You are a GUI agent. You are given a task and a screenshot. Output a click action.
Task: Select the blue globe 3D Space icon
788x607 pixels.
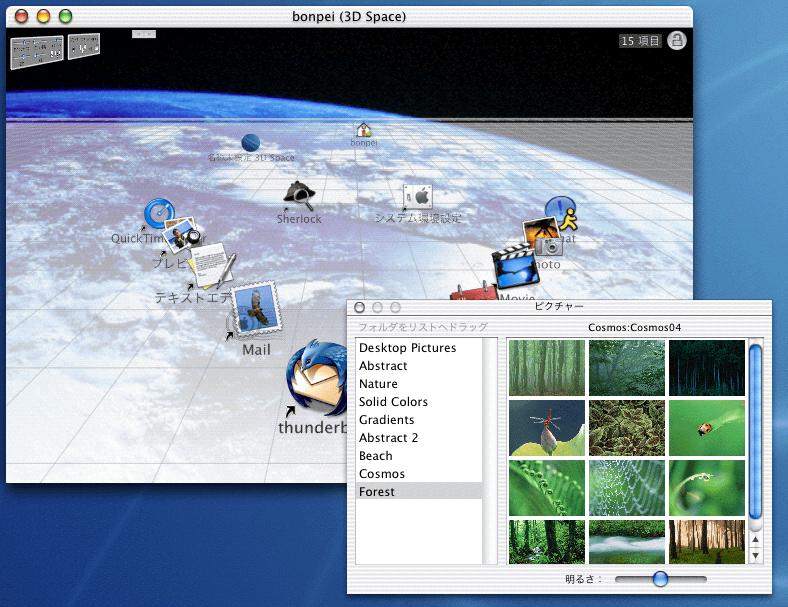(250, 143)
